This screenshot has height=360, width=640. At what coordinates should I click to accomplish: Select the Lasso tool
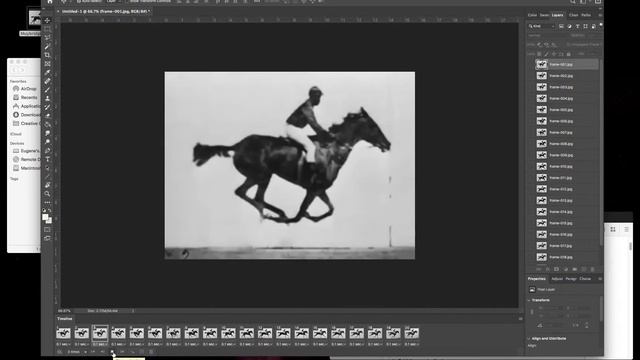click(x=47, y=38)
